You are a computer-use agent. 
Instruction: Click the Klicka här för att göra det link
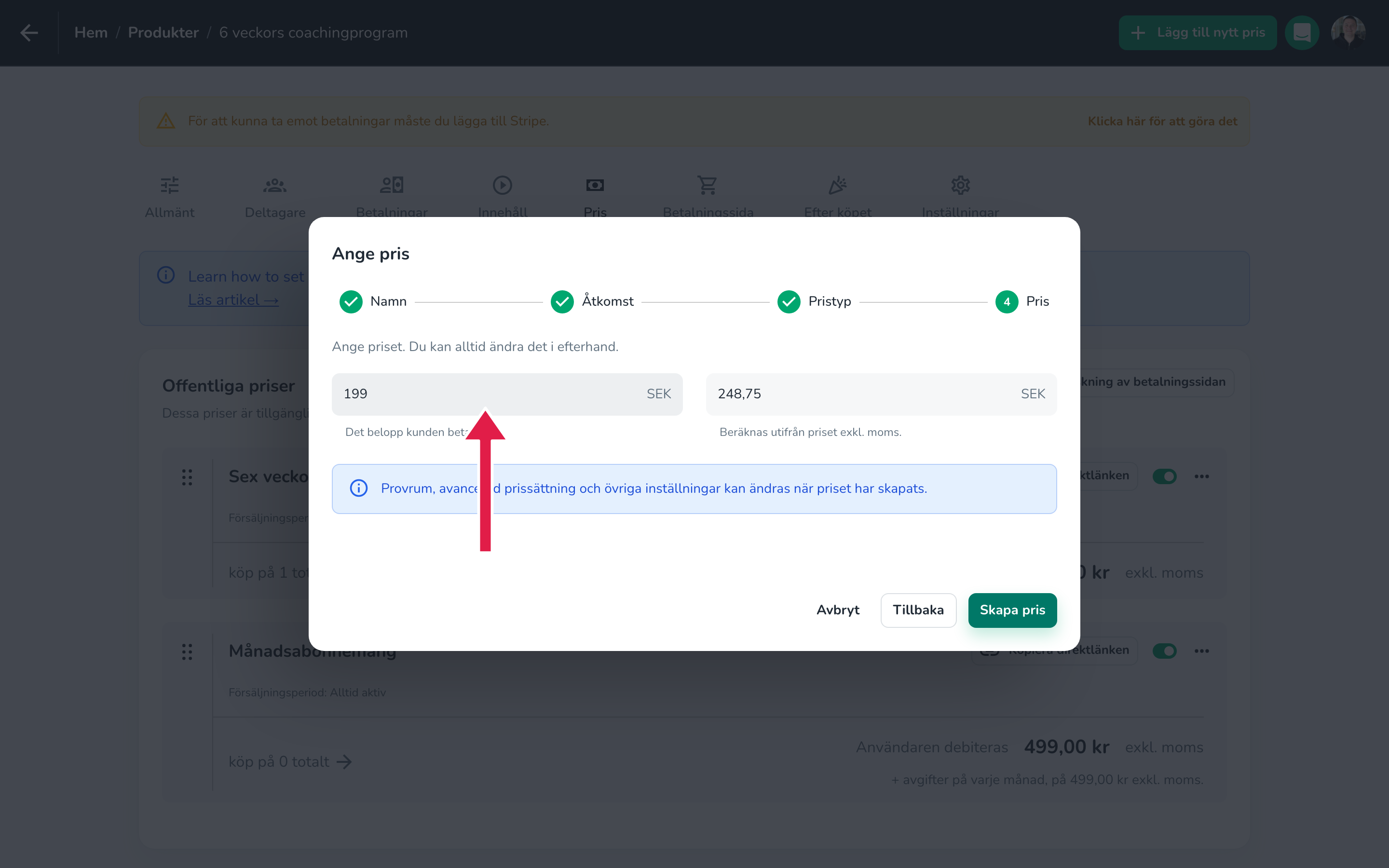point(1162,121)
